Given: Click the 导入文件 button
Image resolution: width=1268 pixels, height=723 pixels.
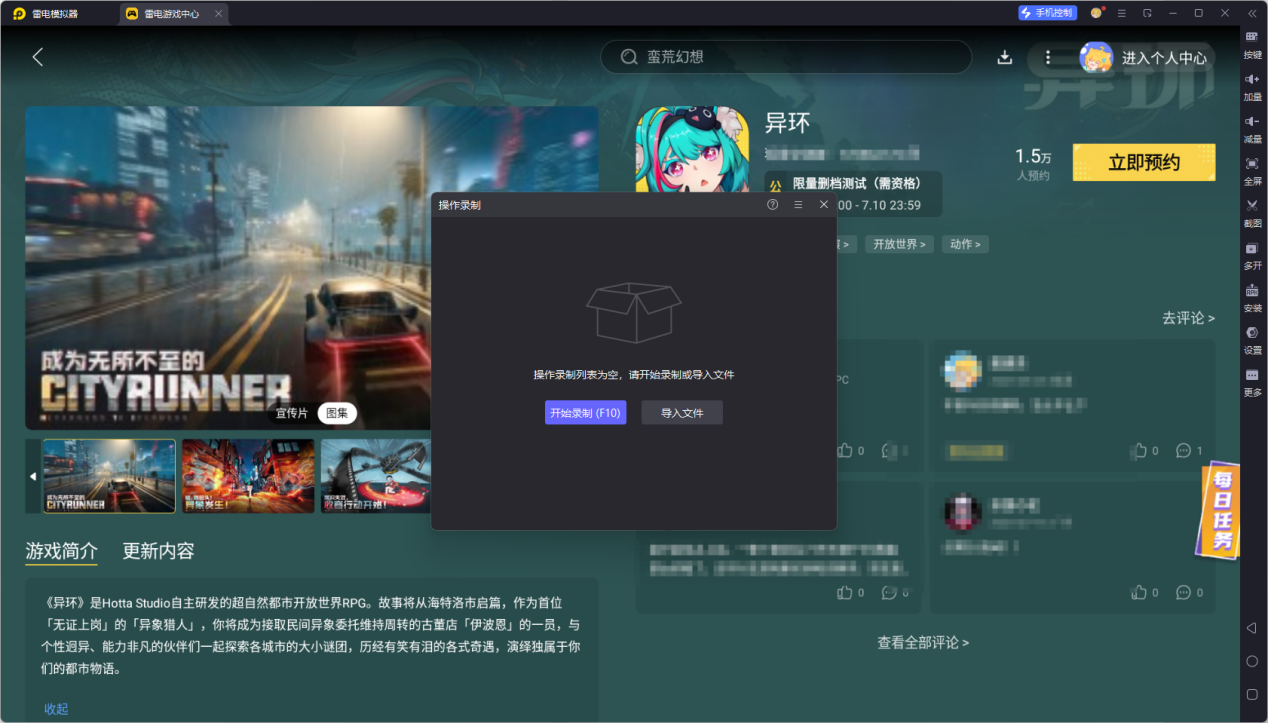Looking at the screenshot, I should pyautogui.click(x=682, y=413).
